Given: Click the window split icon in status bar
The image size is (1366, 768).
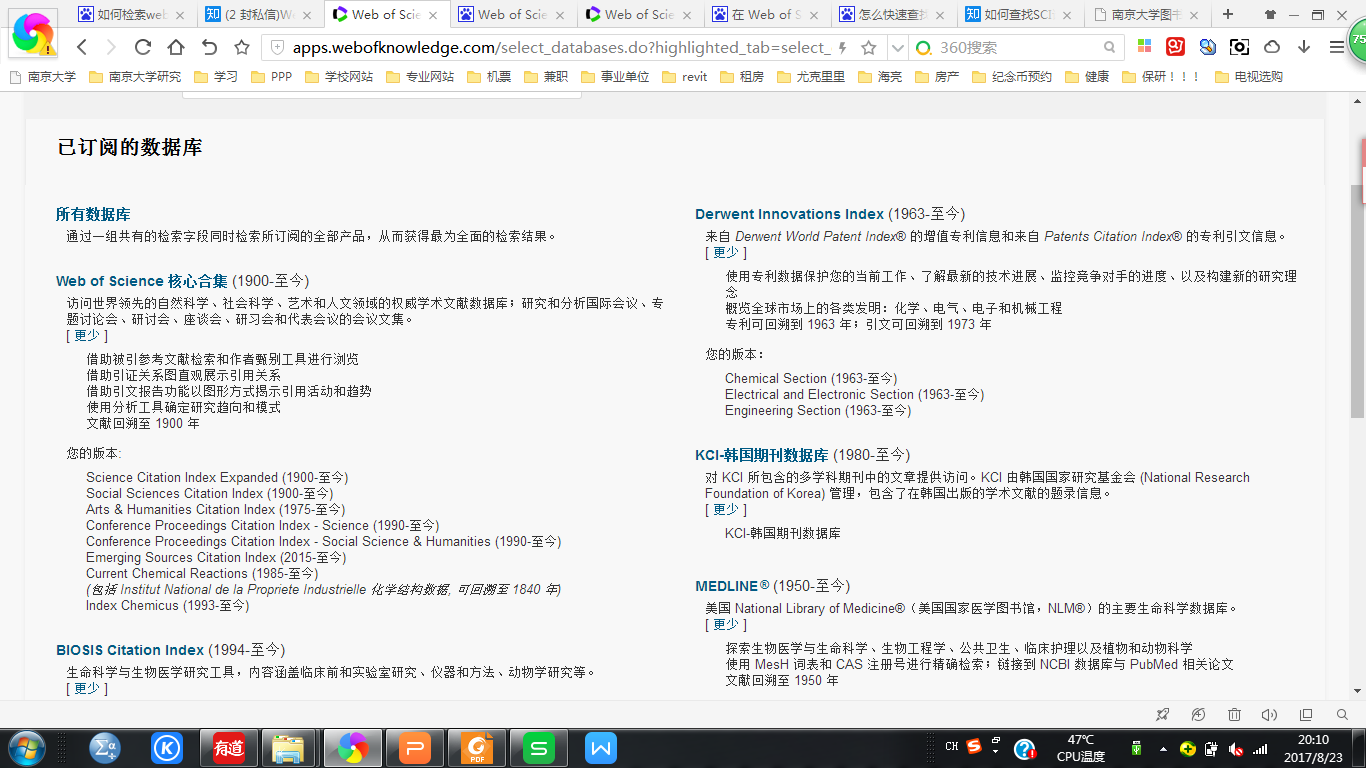Looking at the screenshot, I should [1306, 714].
